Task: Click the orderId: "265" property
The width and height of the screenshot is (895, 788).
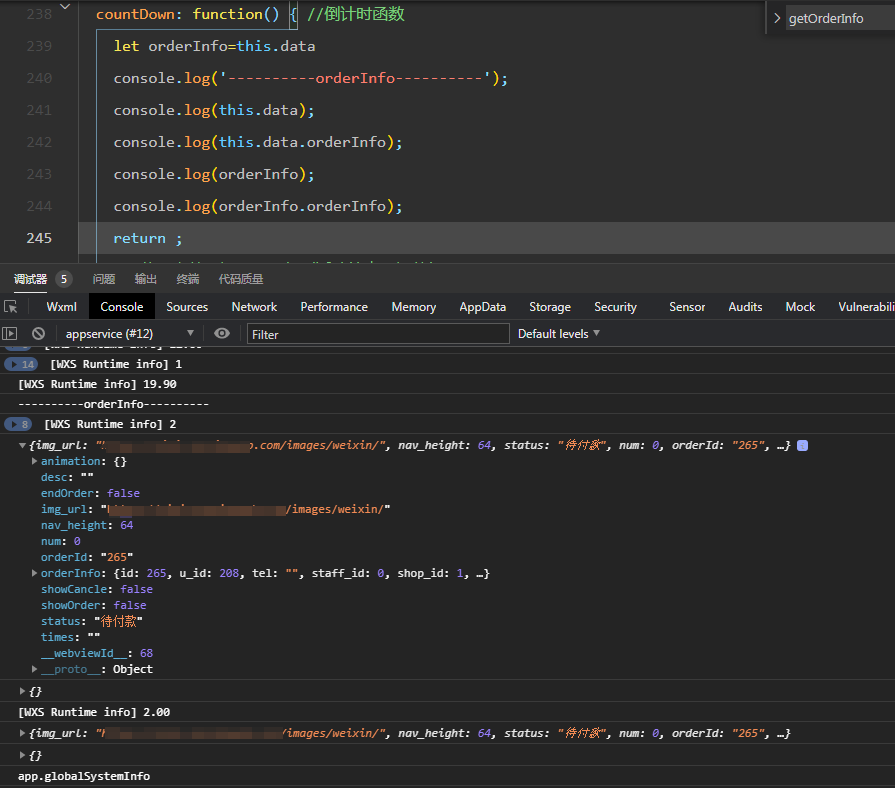Action: [87, 557]
